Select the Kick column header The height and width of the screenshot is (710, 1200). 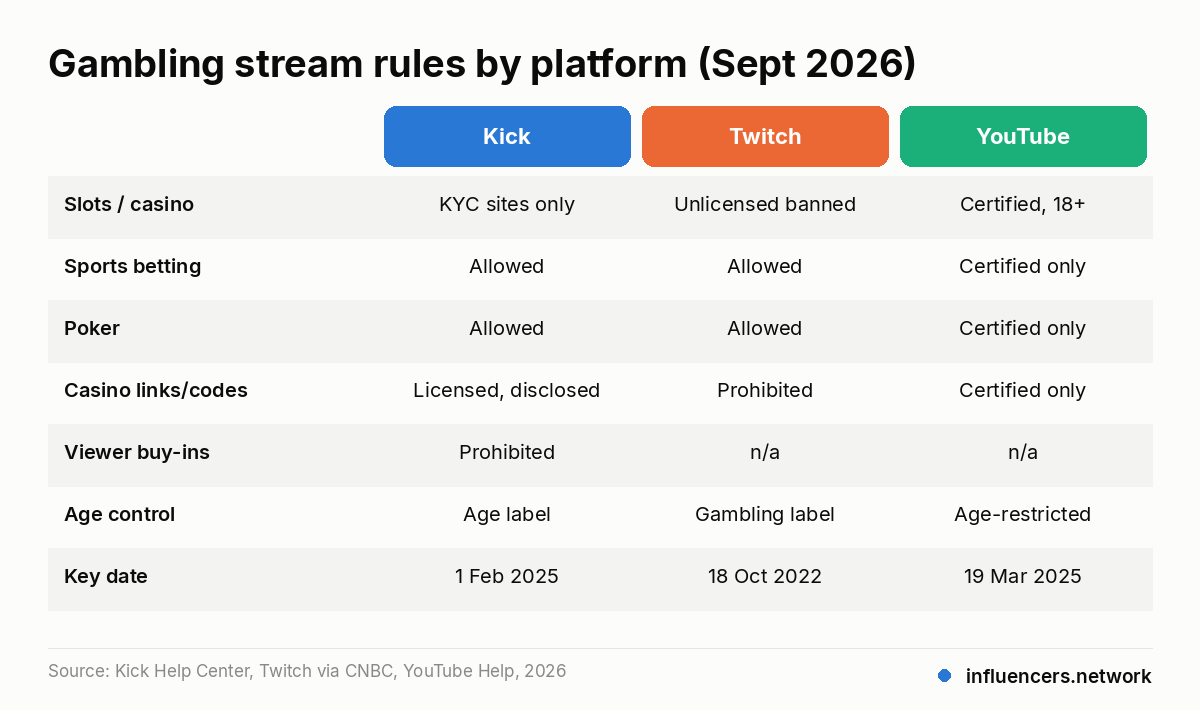pyautogui.click(x=507, y=136)
